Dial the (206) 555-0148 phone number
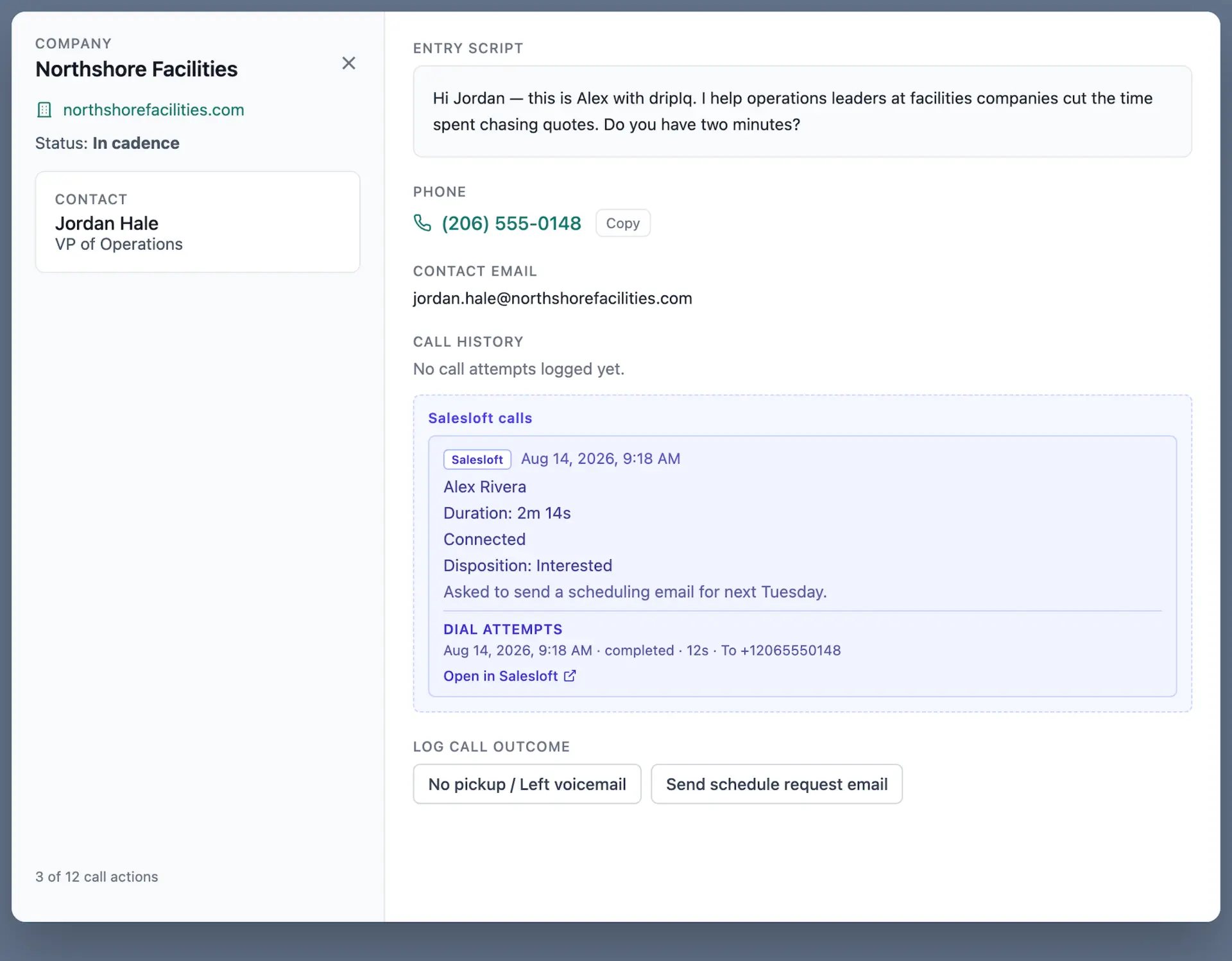 click(511, 223)
